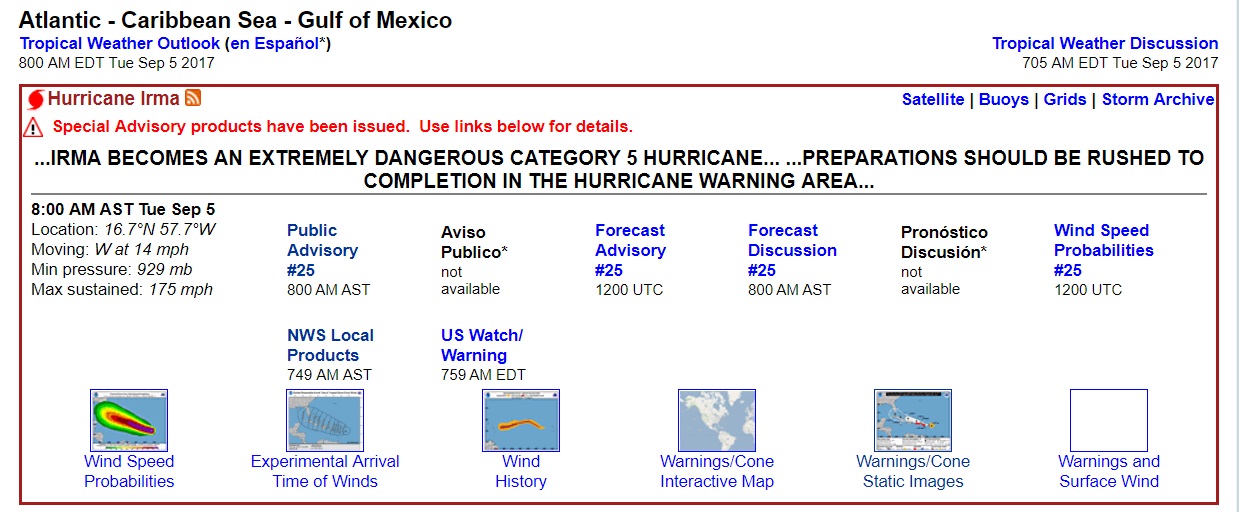The width and height of the screenshot is (1239, 512).
Task: Click the 1200 UTC time under Forecast Advisory
Action: coord(629,290)
